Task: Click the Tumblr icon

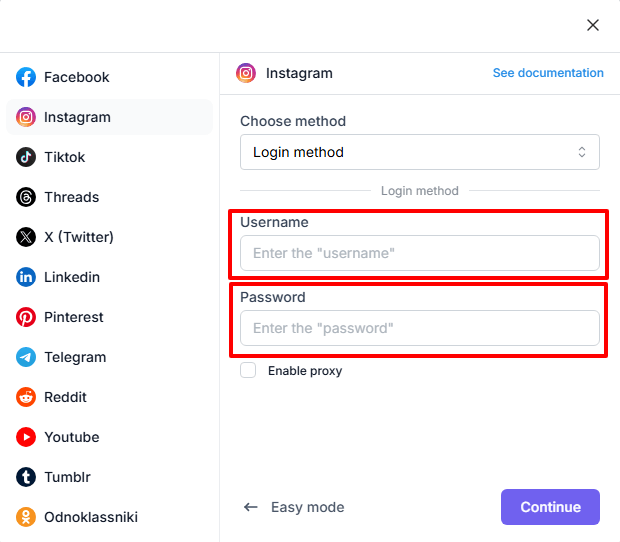Action: pos(26,477)
